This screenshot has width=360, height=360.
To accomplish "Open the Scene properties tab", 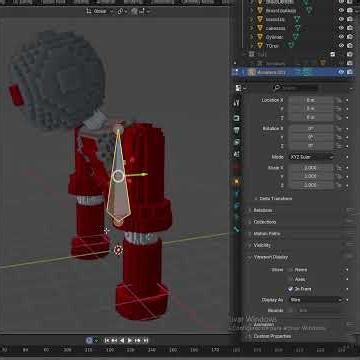I will (237, 154).
